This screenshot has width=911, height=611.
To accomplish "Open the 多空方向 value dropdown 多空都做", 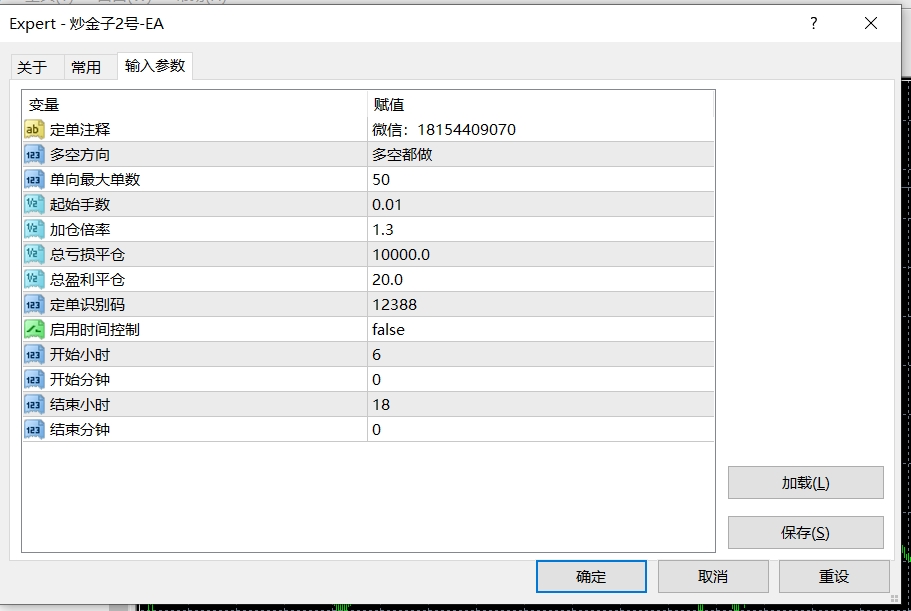I will point(540,154).
